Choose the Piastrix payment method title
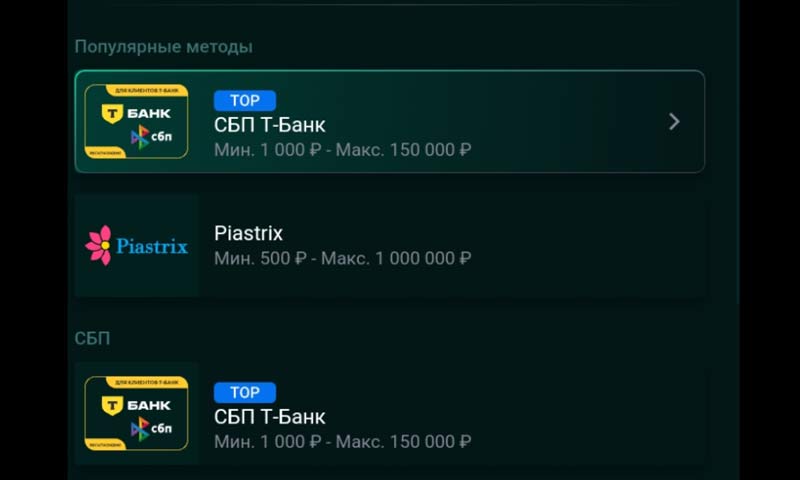 pyautogui.click(x=248, y=233)
